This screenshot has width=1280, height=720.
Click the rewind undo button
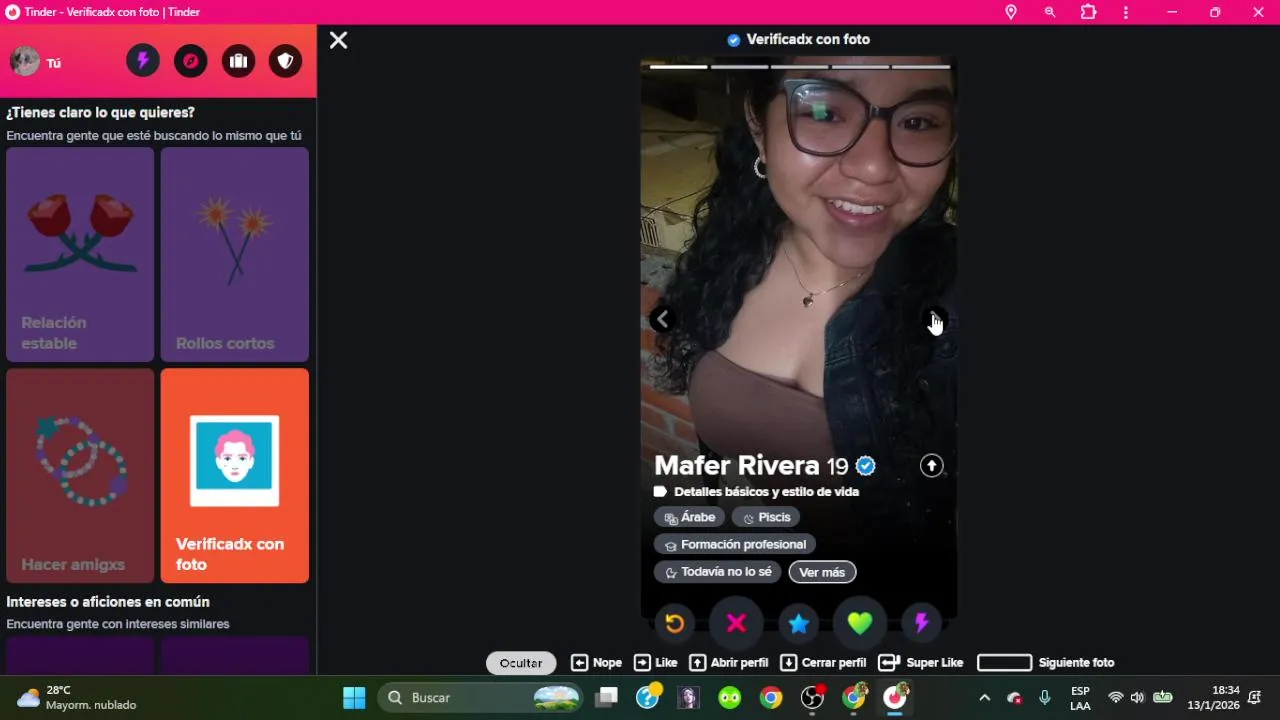coord(675,623)
